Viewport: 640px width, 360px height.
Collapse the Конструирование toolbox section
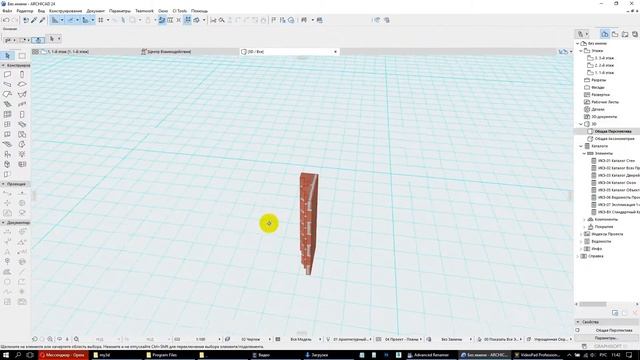(x=3, y=65)
